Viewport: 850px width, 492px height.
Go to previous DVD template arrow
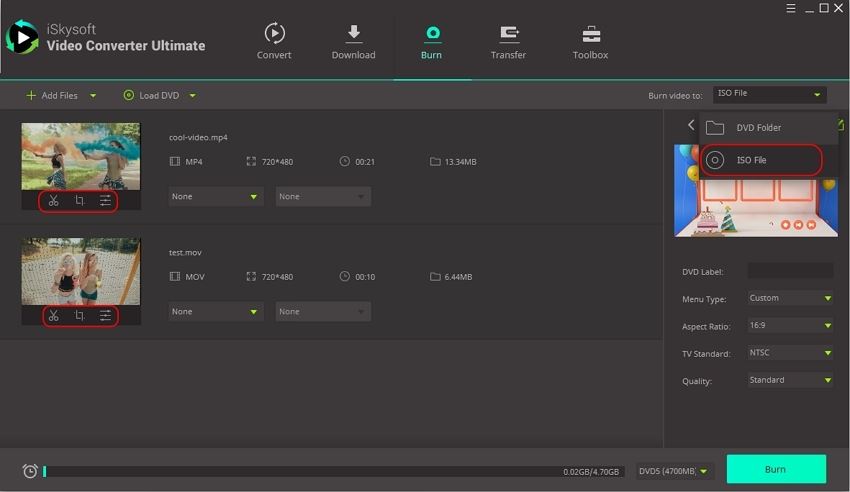(x=690, y=125)
